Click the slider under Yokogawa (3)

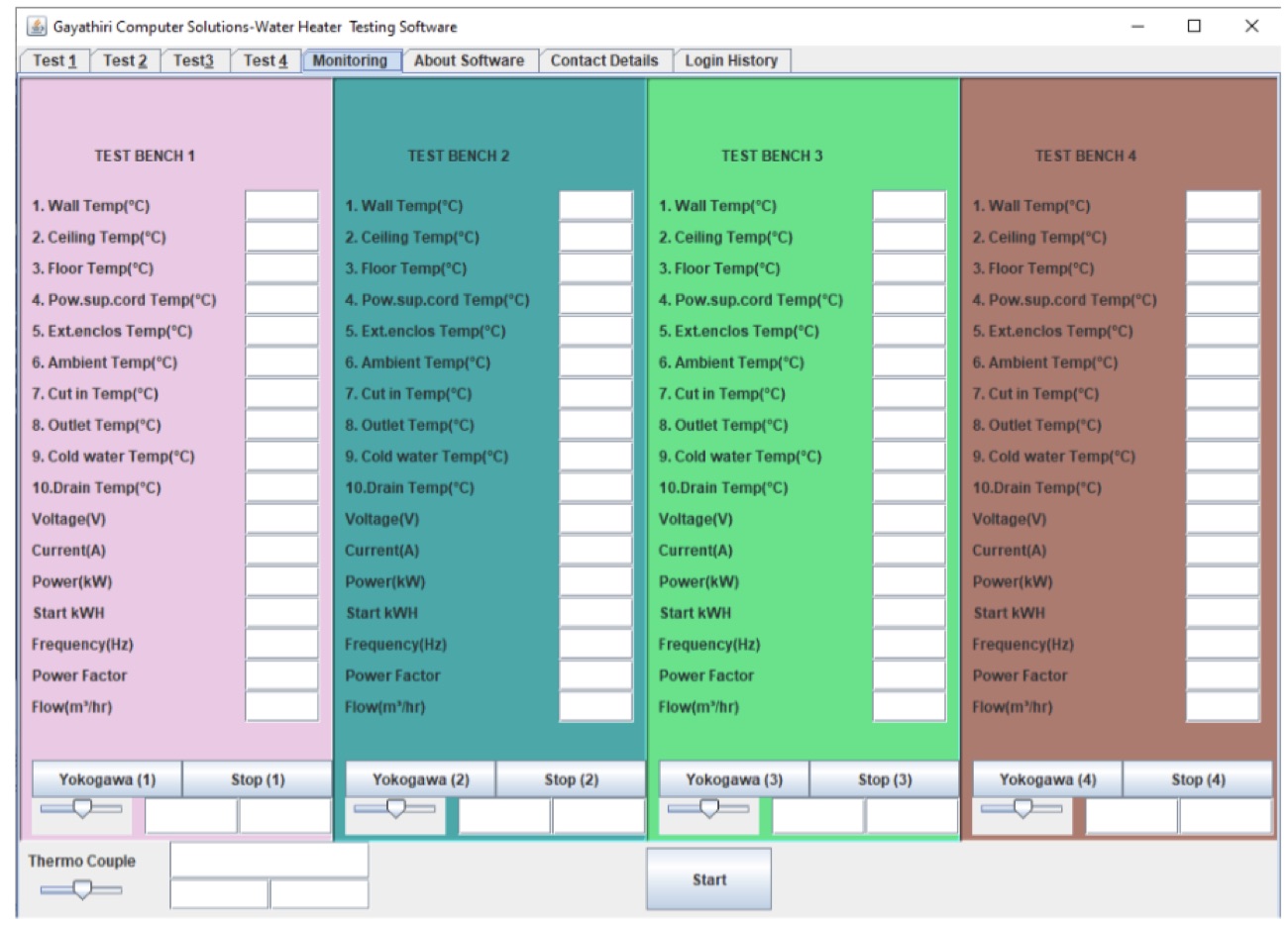click(x=708, y=809)
